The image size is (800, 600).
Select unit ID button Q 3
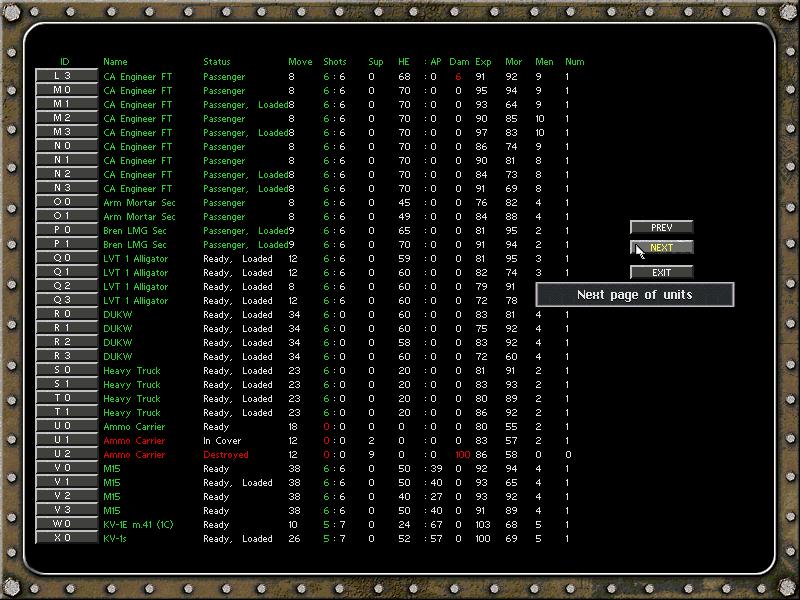(66, 300)
